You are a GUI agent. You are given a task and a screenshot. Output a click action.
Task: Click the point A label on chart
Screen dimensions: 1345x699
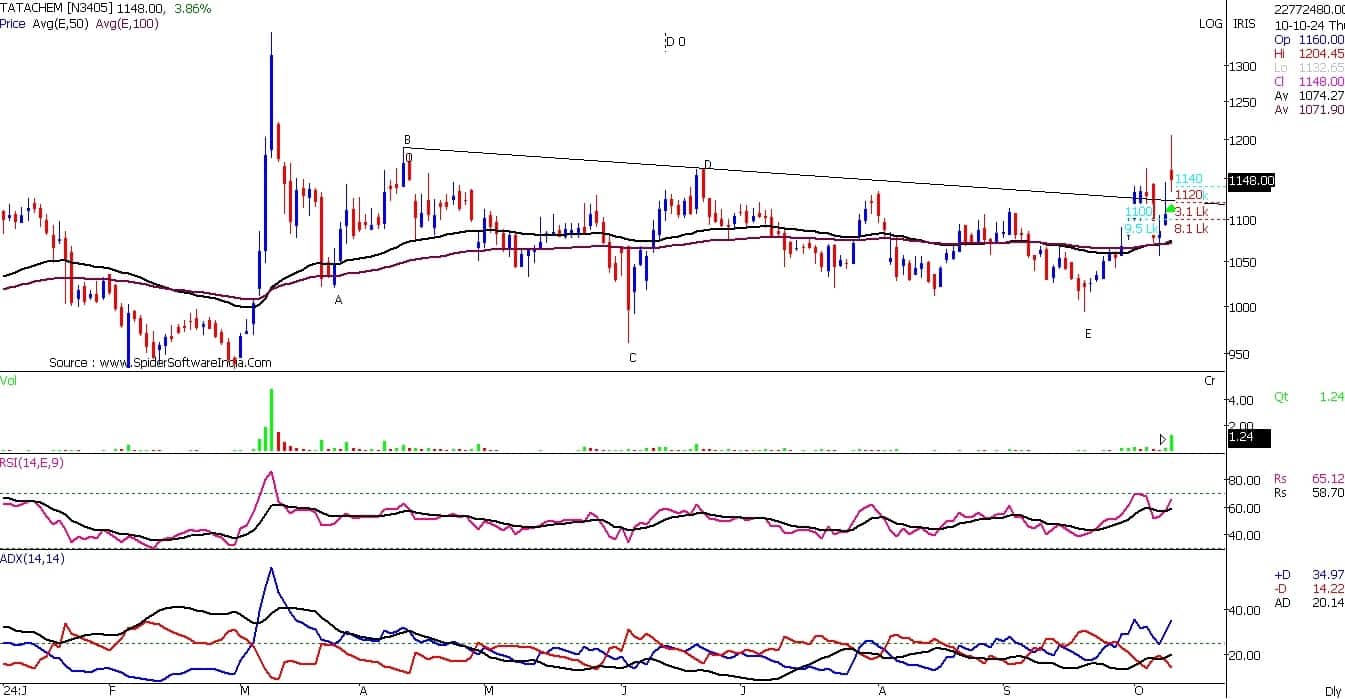[x=338, y=300]
